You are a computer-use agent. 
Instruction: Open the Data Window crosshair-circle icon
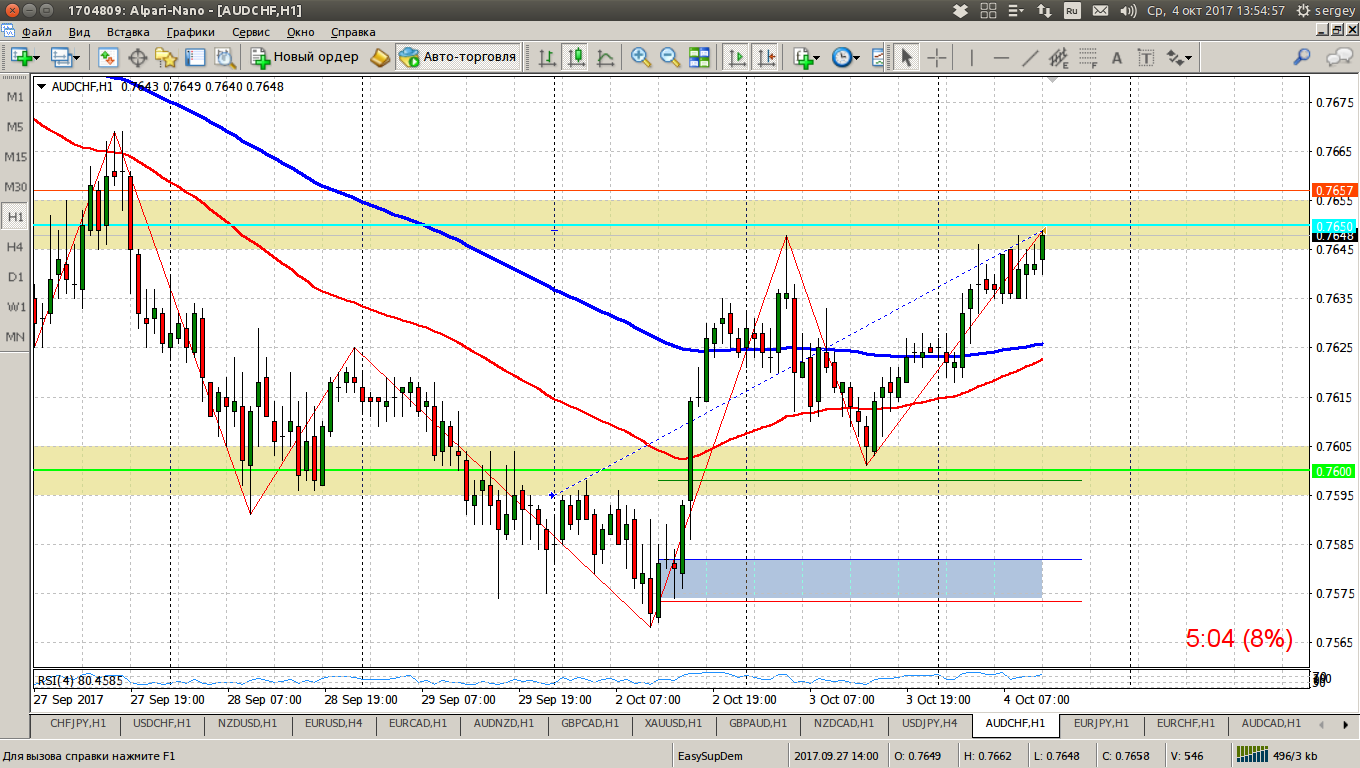(138, 57)
